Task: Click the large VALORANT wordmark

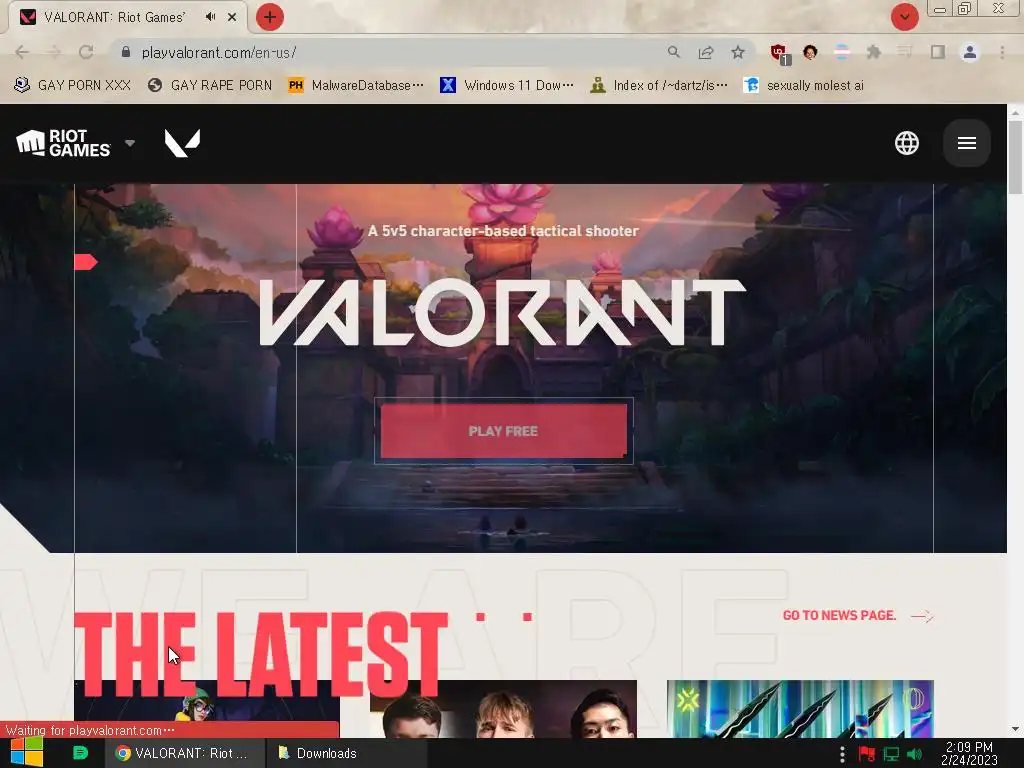Action: point(503,313)
